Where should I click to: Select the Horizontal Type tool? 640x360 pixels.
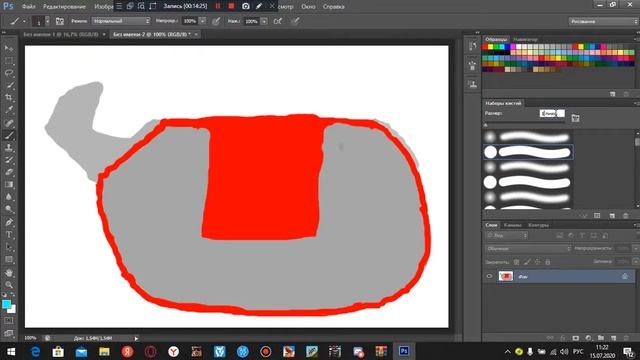9,235
